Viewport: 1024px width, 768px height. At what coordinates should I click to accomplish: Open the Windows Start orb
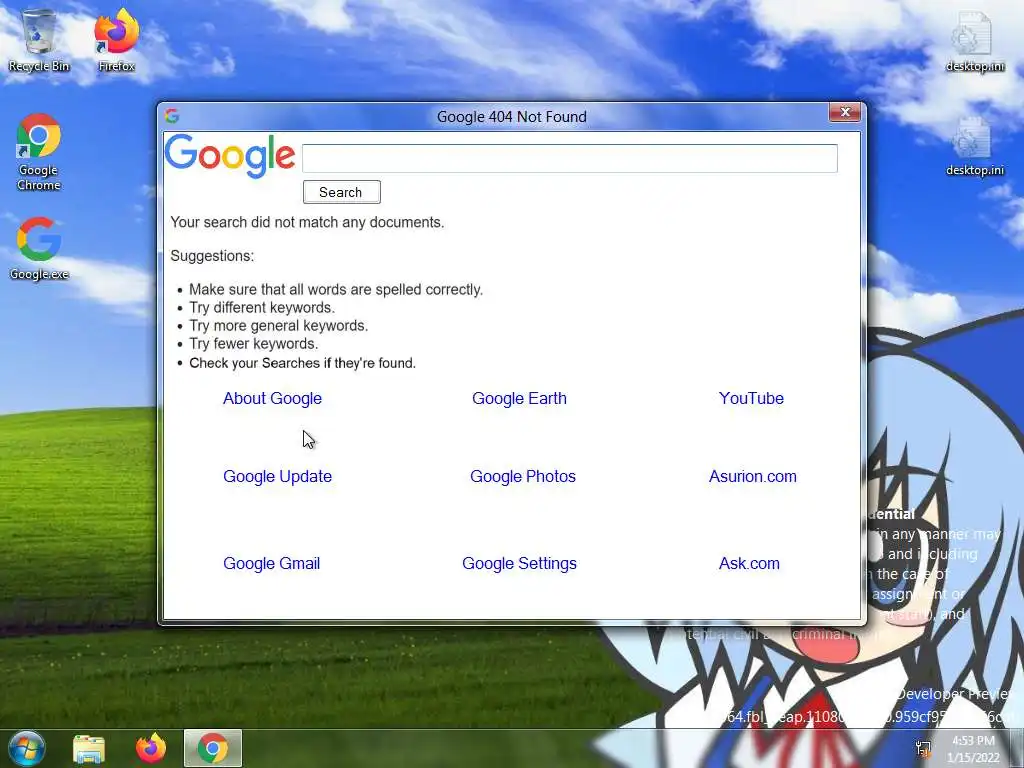click(x=27, y=748)
